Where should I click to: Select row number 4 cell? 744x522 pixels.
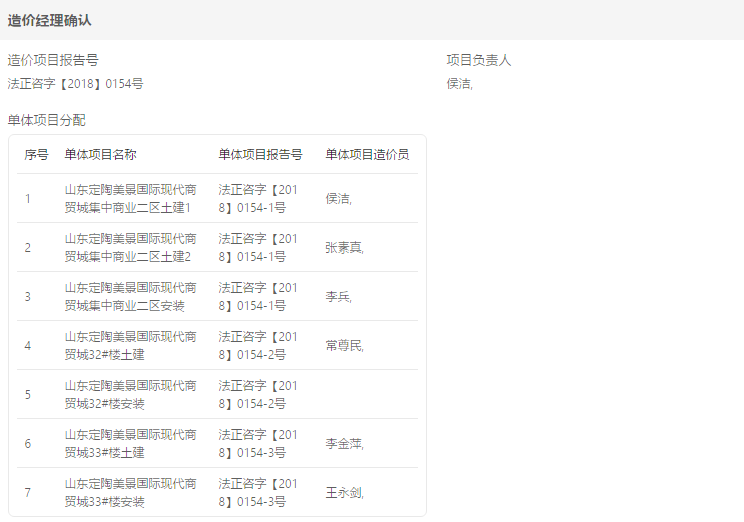[x=28, y=345]
